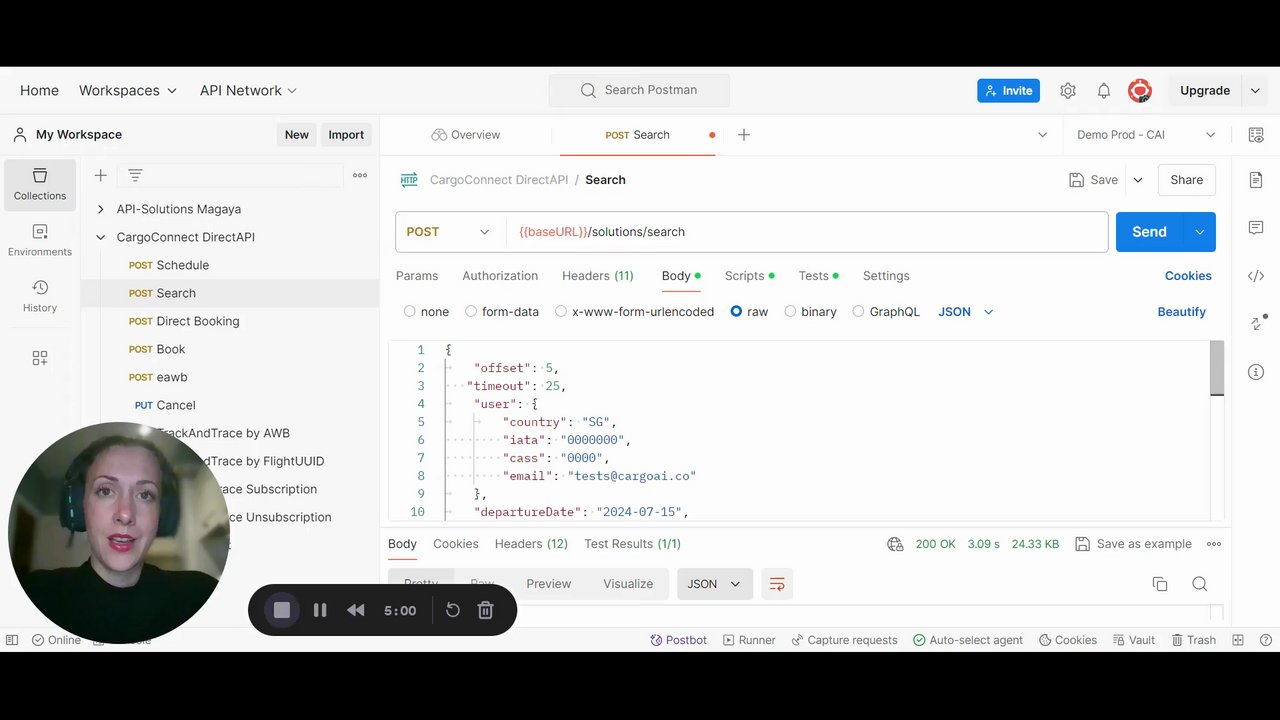The image size is (1280, 720).
Task: Open the environment quick look icon
Action: coord(1256,135)
